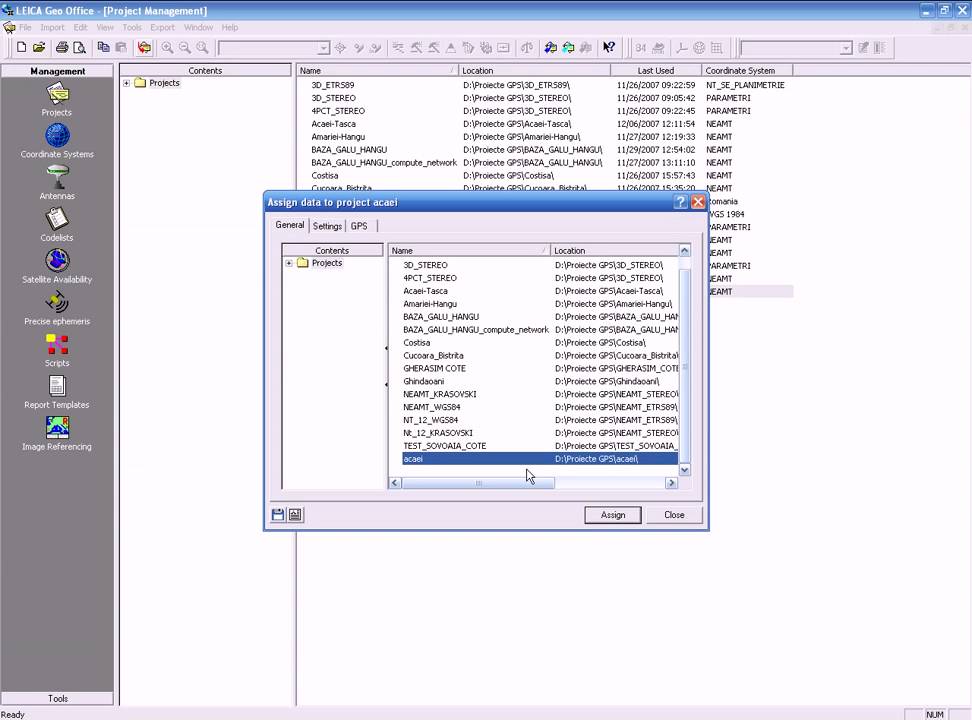Click the dialog list scroll down arrow
The image size is (972, 720).
(684, 470)
